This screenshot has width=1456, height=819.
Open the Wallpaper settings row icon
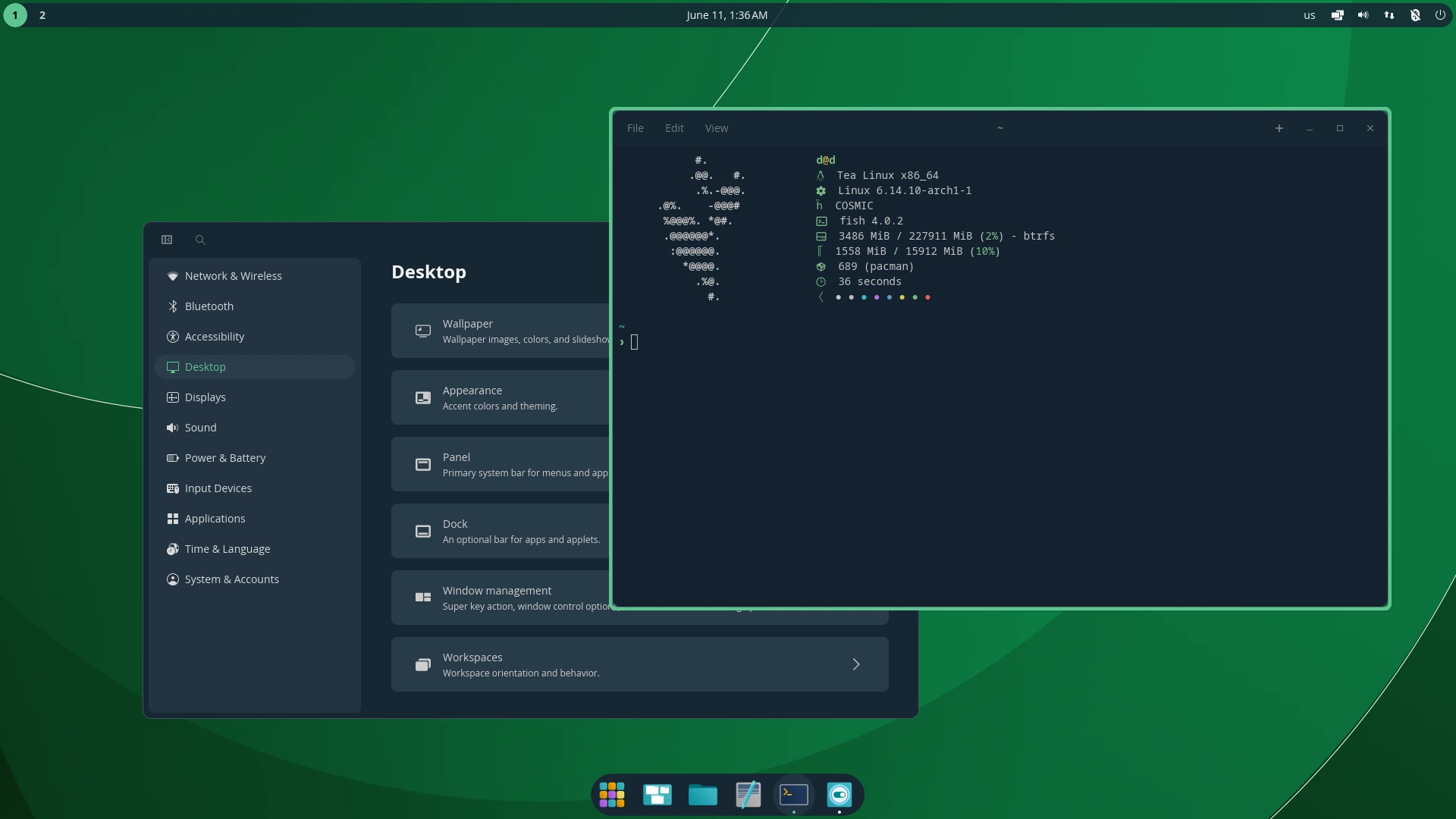click(x=422, y=331)
